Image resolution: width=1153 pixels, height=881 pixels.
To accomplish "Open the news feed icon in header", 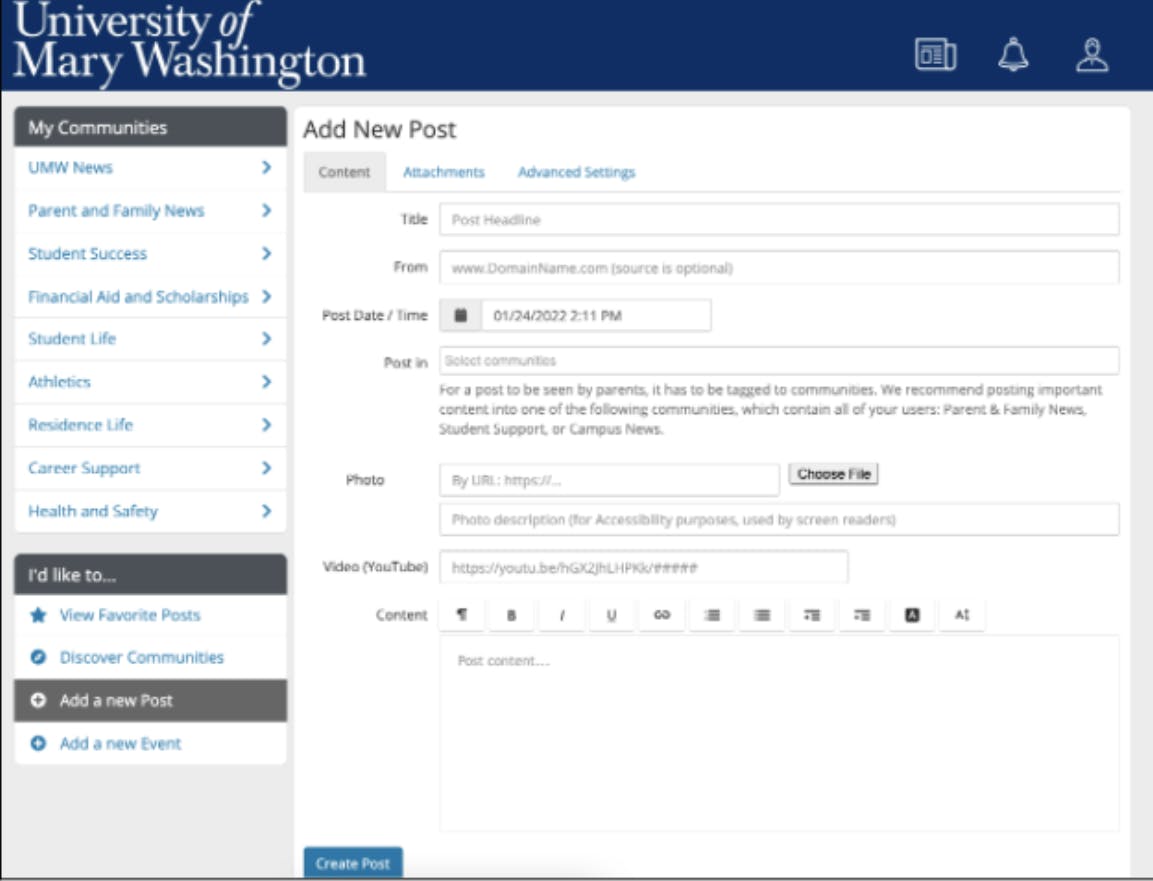I will [935, 54].
